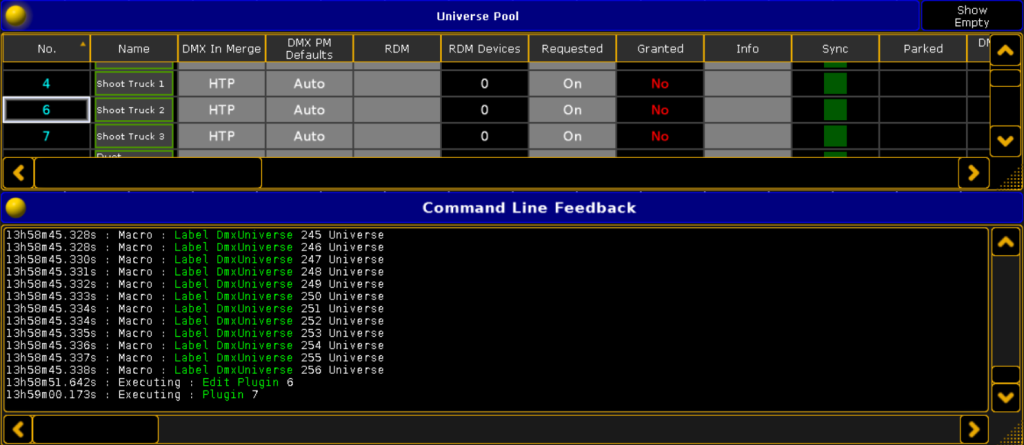Toggle Requested On for Shoot Truck 3
Screen dimensions: 1024x445
click(572, 136)
